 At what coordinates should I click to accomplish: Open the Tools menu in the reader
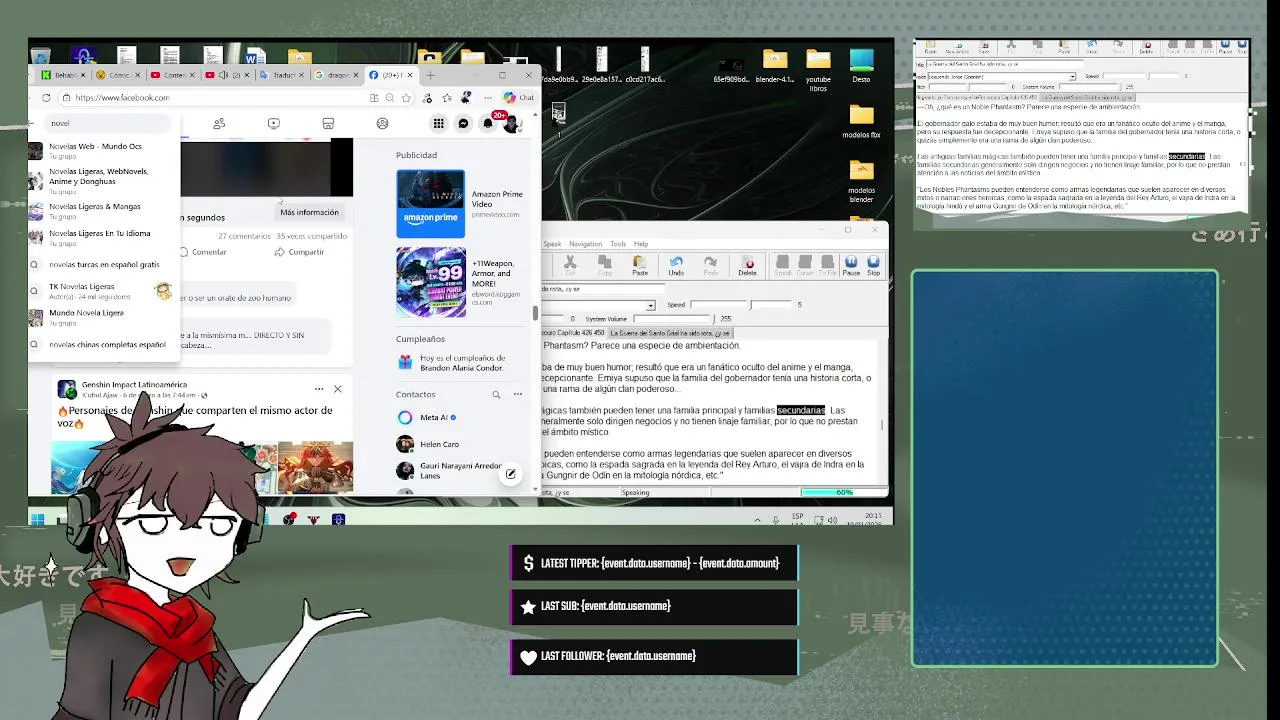point(618,244)
